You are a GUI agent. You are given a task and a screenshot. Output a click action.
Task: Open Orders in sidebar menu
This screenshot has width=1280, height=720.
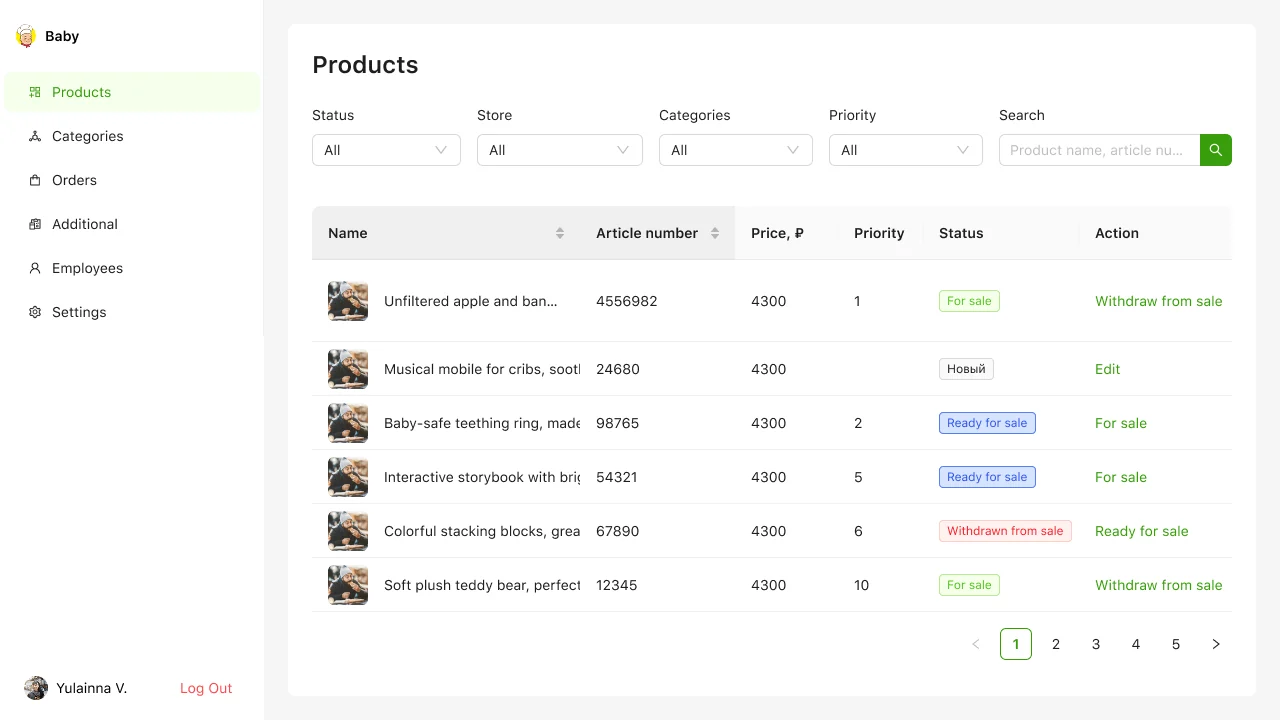132,180
